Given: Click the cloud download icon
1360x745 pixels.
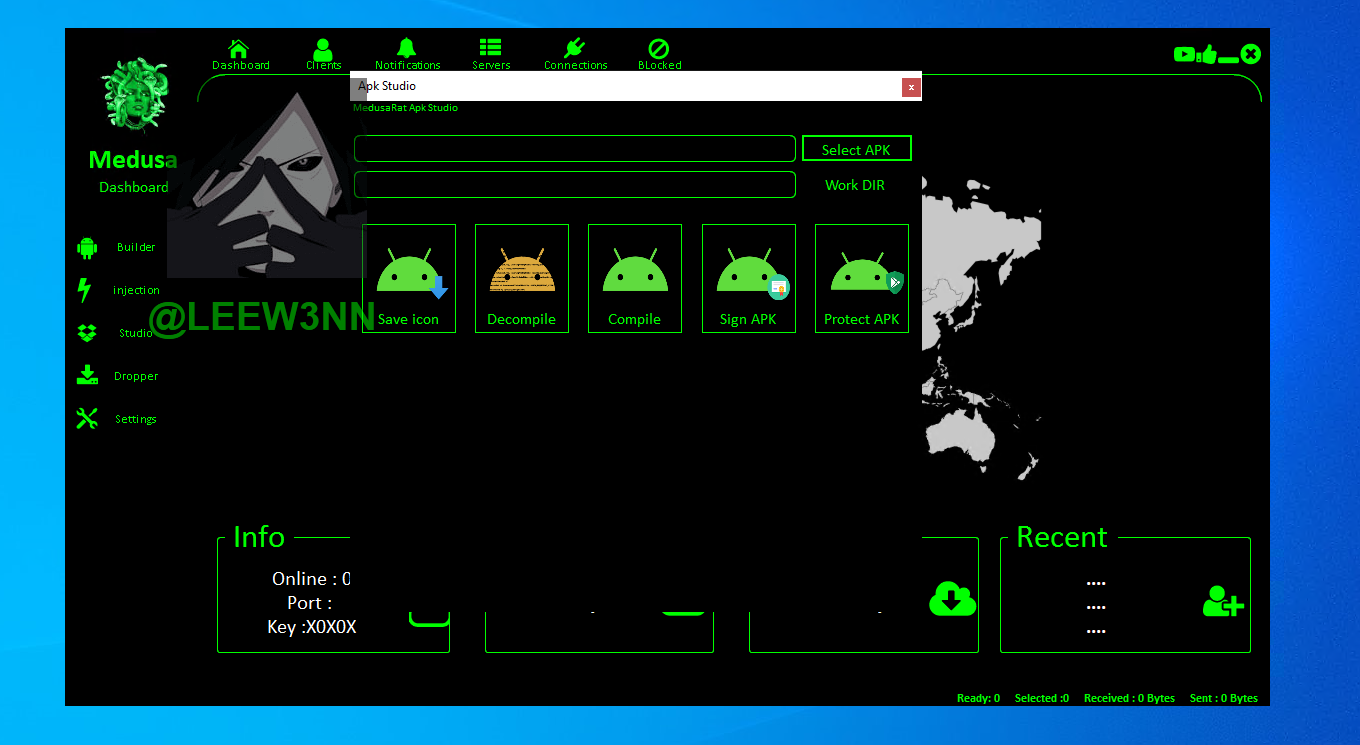Looking at the screenshot, I should pos(952,598).
